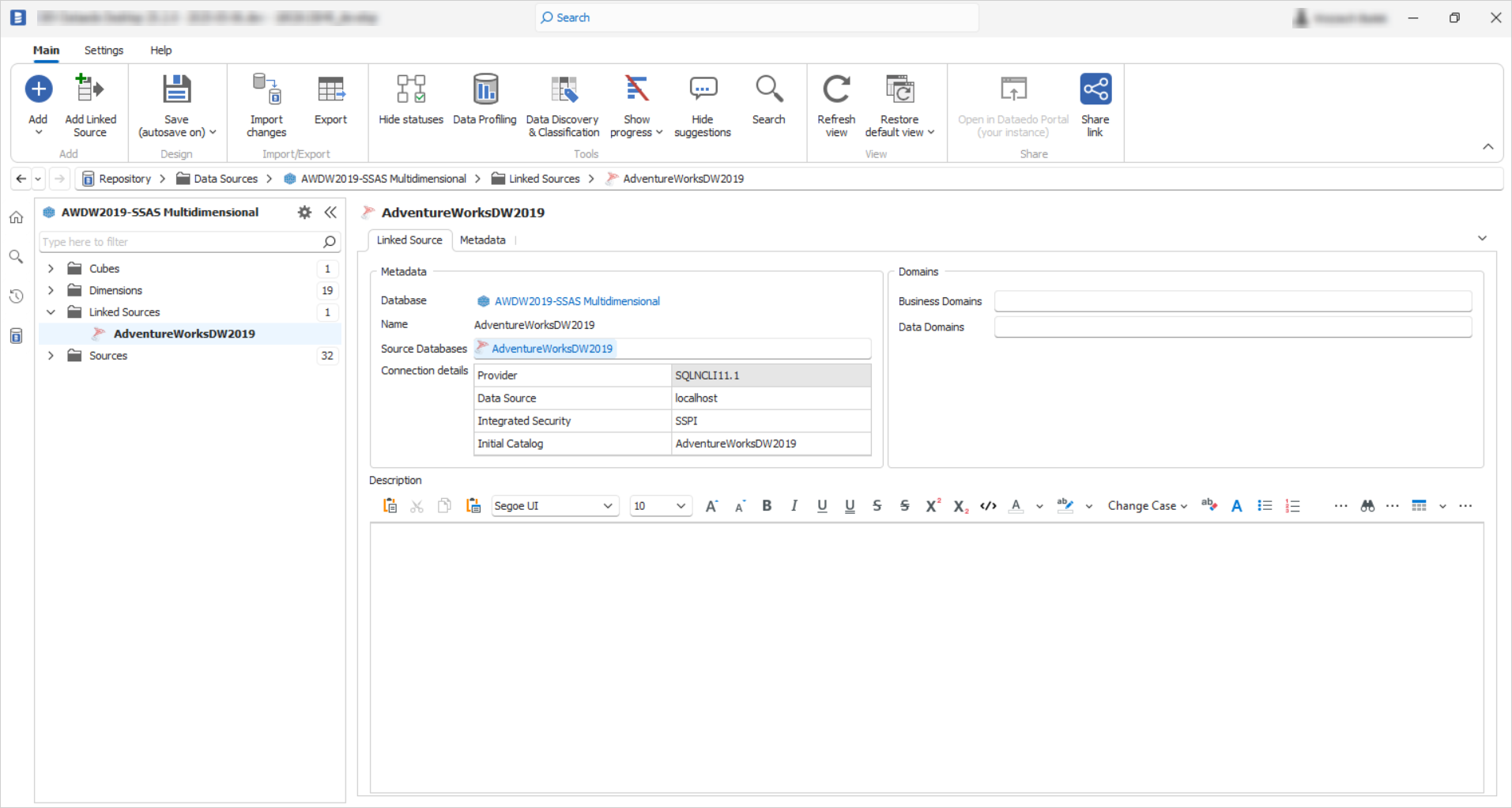This screenshot has height=808, width=1512.
Task: Click the Data Domains field
Action: (x=1233, y=327)
